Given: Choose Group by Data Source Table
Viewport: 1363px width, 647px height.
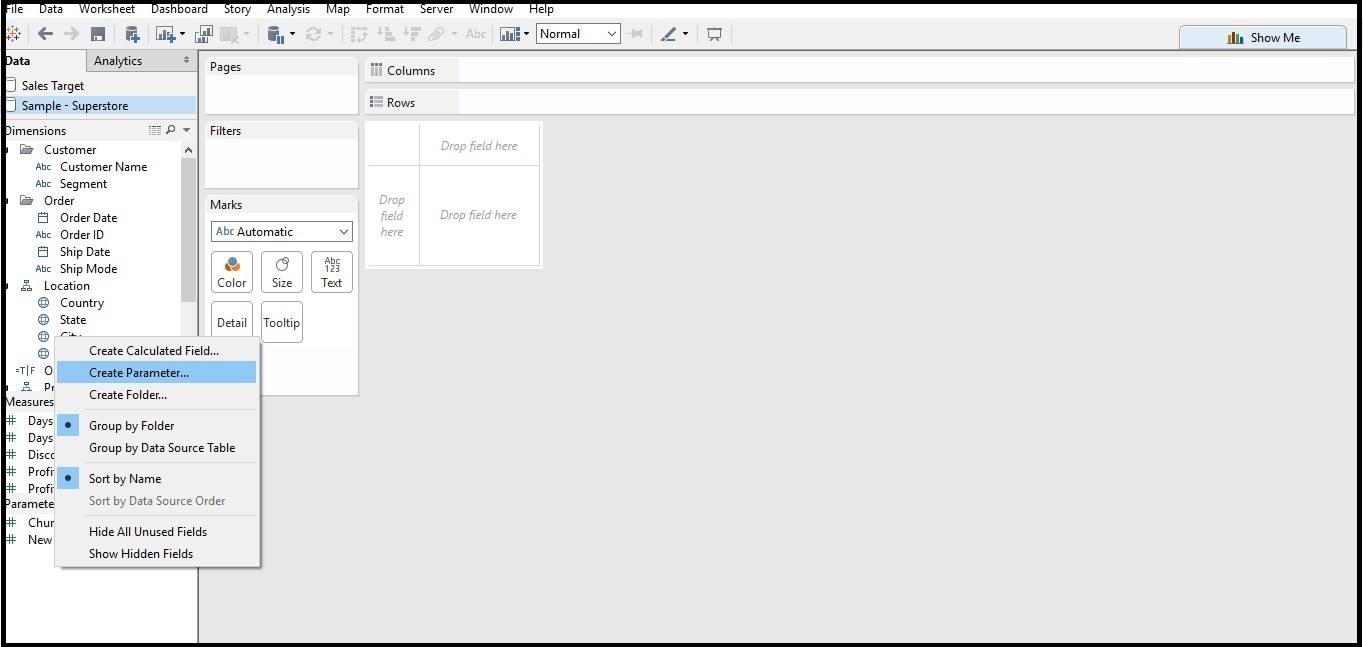Looking at the screenshot, I should (163, 447).
